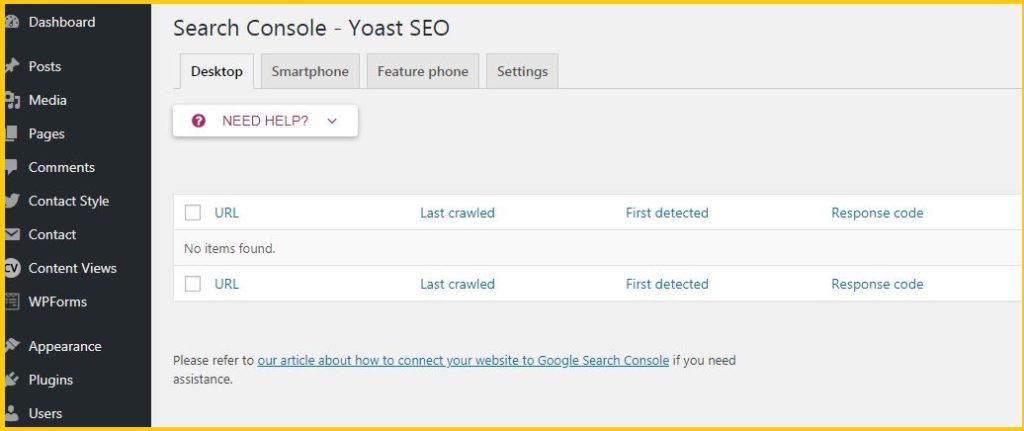Screen dimensions: 1024x431
Task: Tick the select-all checkbox in table footer
Action: [x=193, y=284]
